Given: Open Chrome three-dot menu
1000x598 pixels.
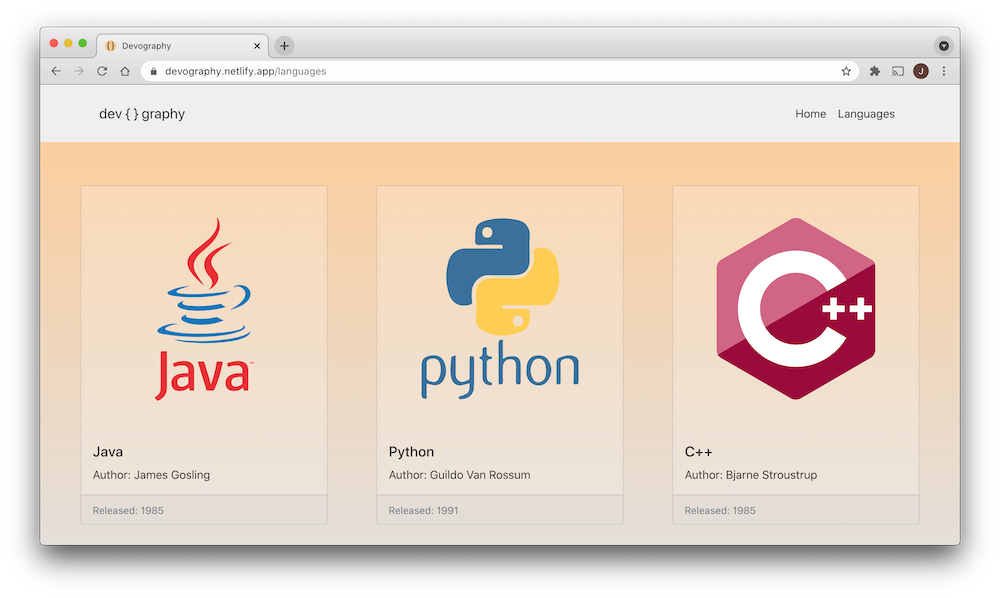Looking at the screenshot, I should pyautogui.click(x=944, y=71).
